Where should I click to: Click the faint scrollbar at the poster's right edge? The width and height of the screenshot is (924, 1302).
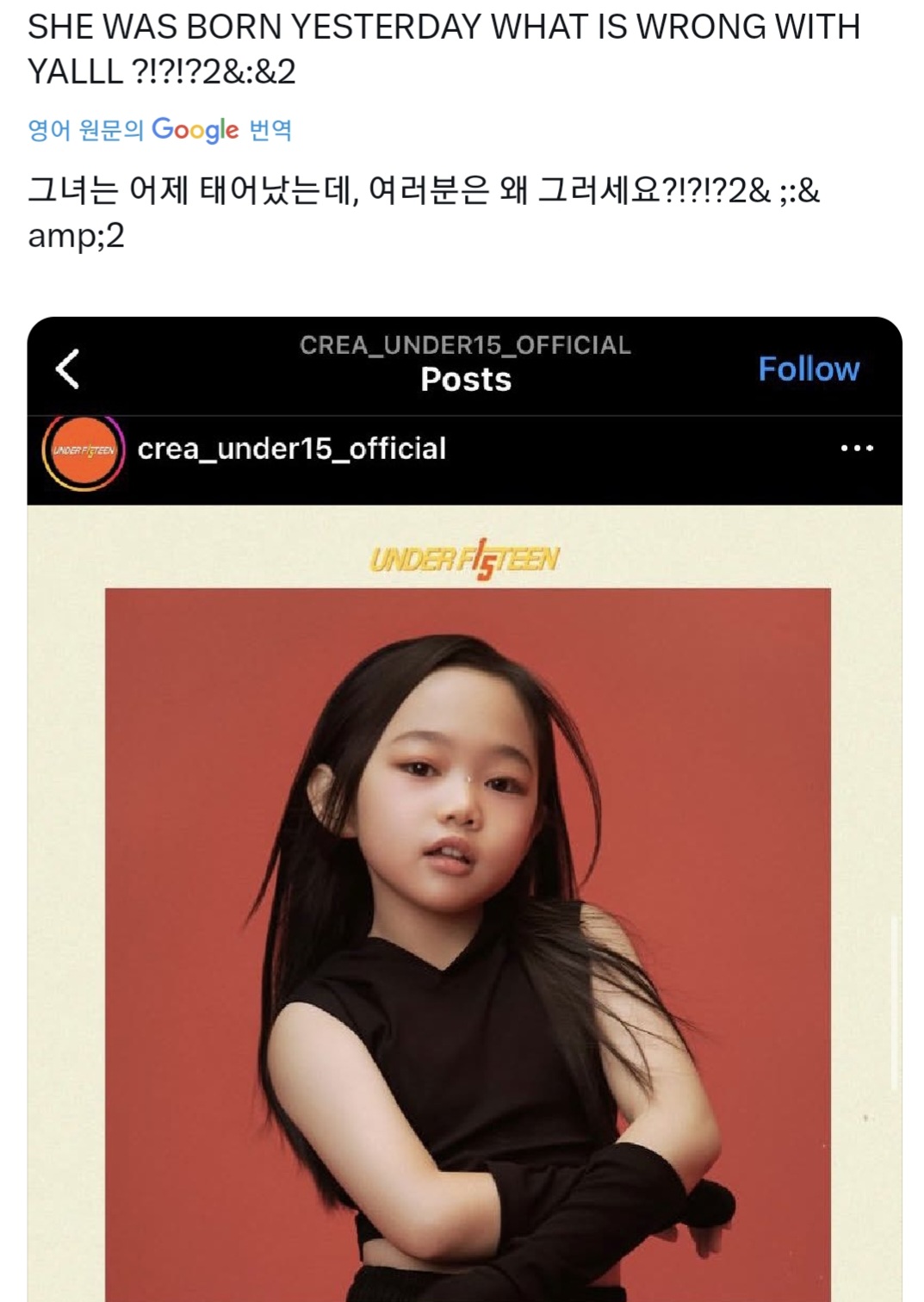tap(896, 1003)
